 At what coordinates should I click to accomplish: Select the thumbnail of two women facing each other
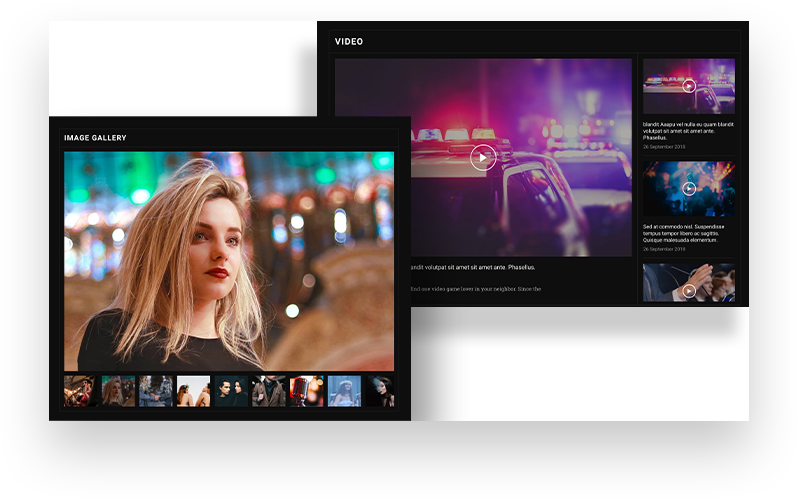coord(193,391)
